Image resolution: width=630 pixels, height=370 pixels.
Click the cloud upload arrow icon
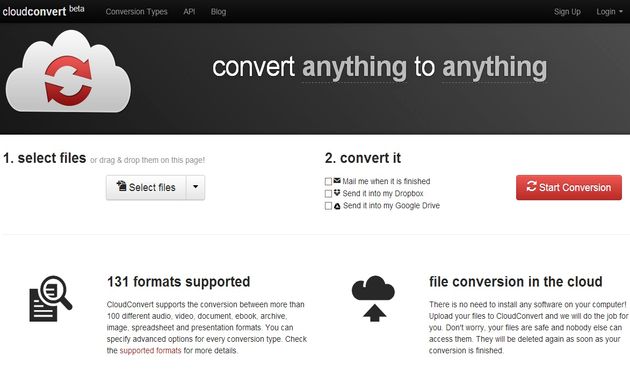pos(373,298)
